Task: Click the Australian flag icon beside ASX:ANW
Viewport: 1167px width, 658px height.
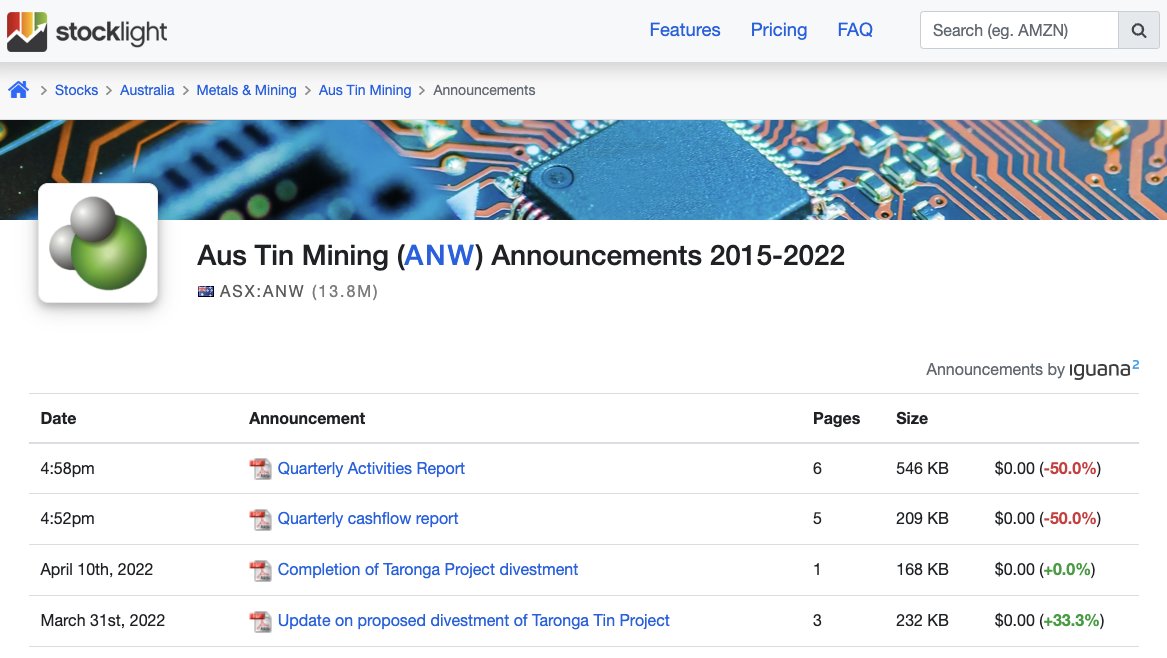Action: [x=205, y=292]
